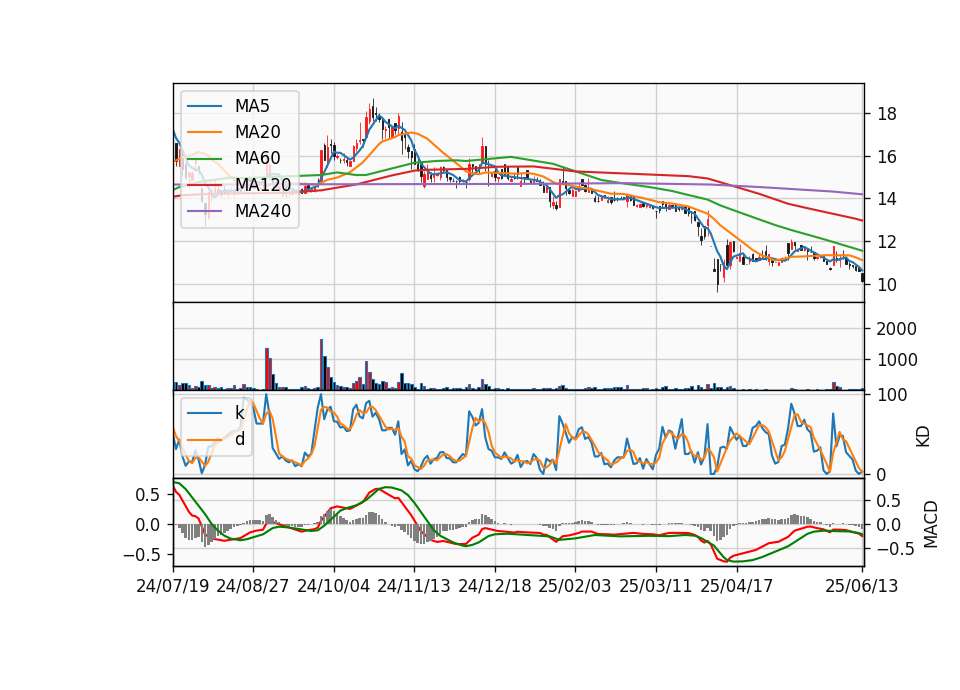Click the candlestick price peak above 18
This screenshot has width=960, height=690.
[373, 110]
